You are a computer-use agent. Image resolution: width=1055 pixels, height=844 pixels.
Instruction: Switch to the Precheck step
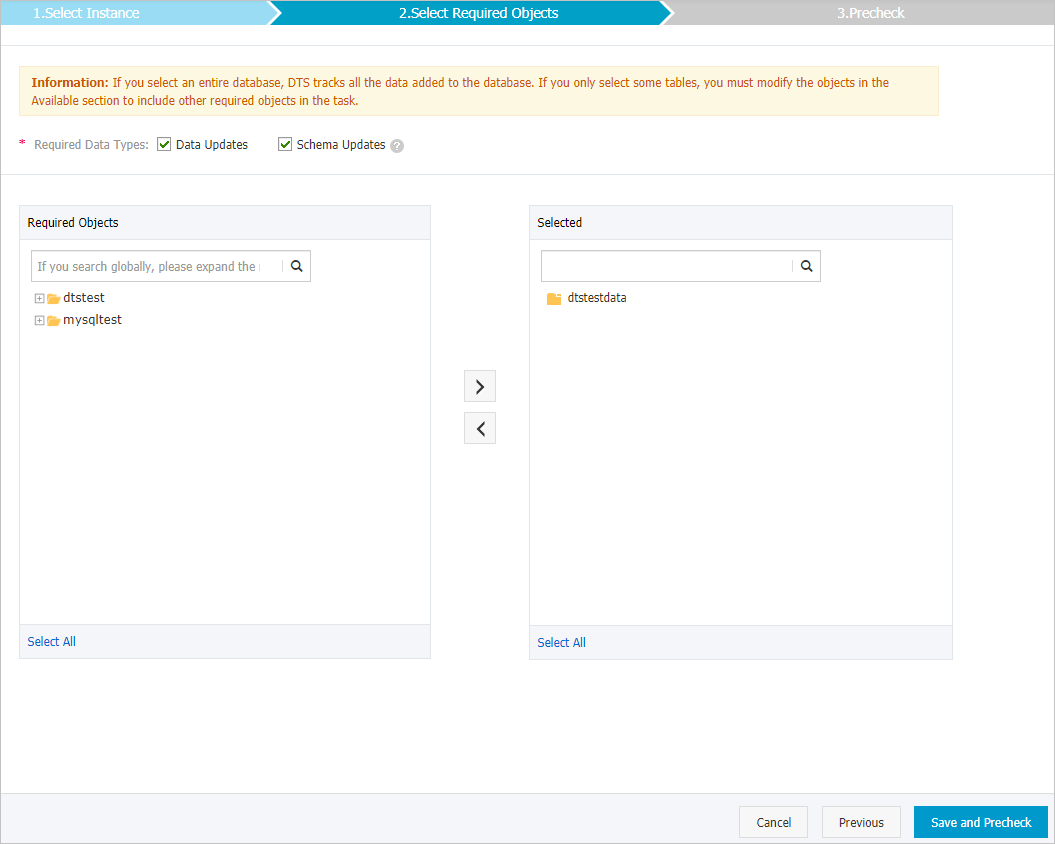coord(870,13)
